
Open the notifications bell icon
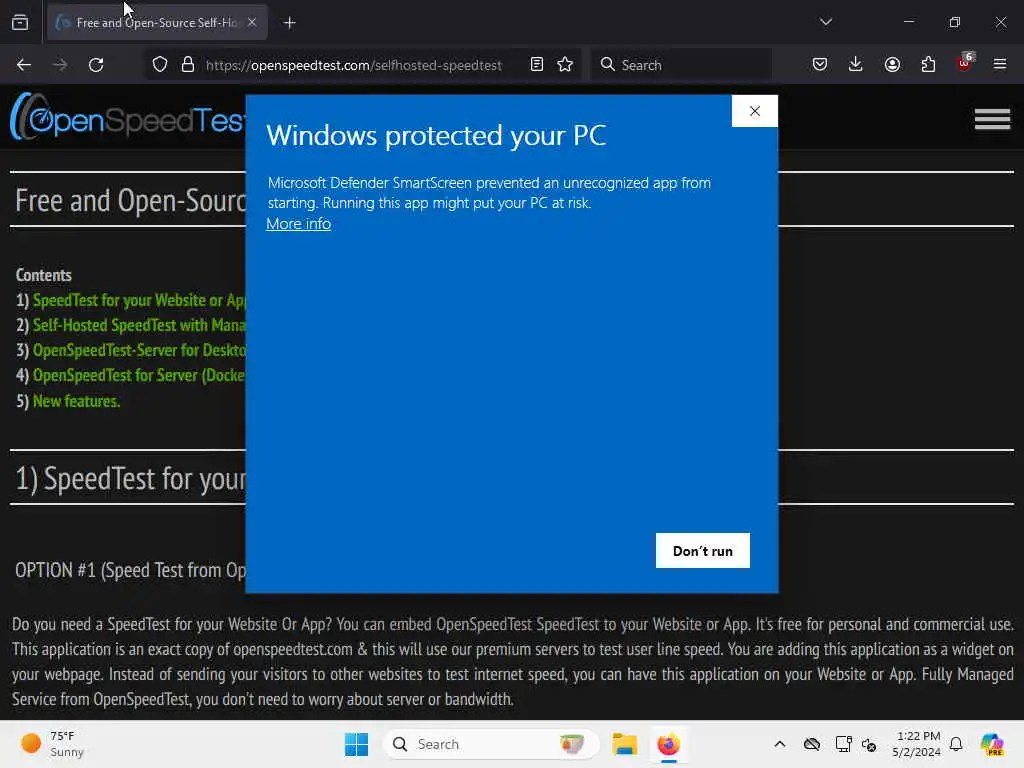point(956,744)
